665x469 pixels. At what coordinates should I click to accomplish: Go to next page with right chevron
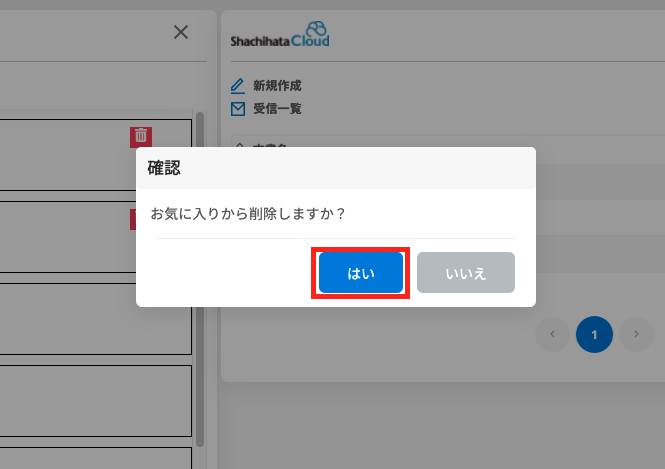point(636,334)
